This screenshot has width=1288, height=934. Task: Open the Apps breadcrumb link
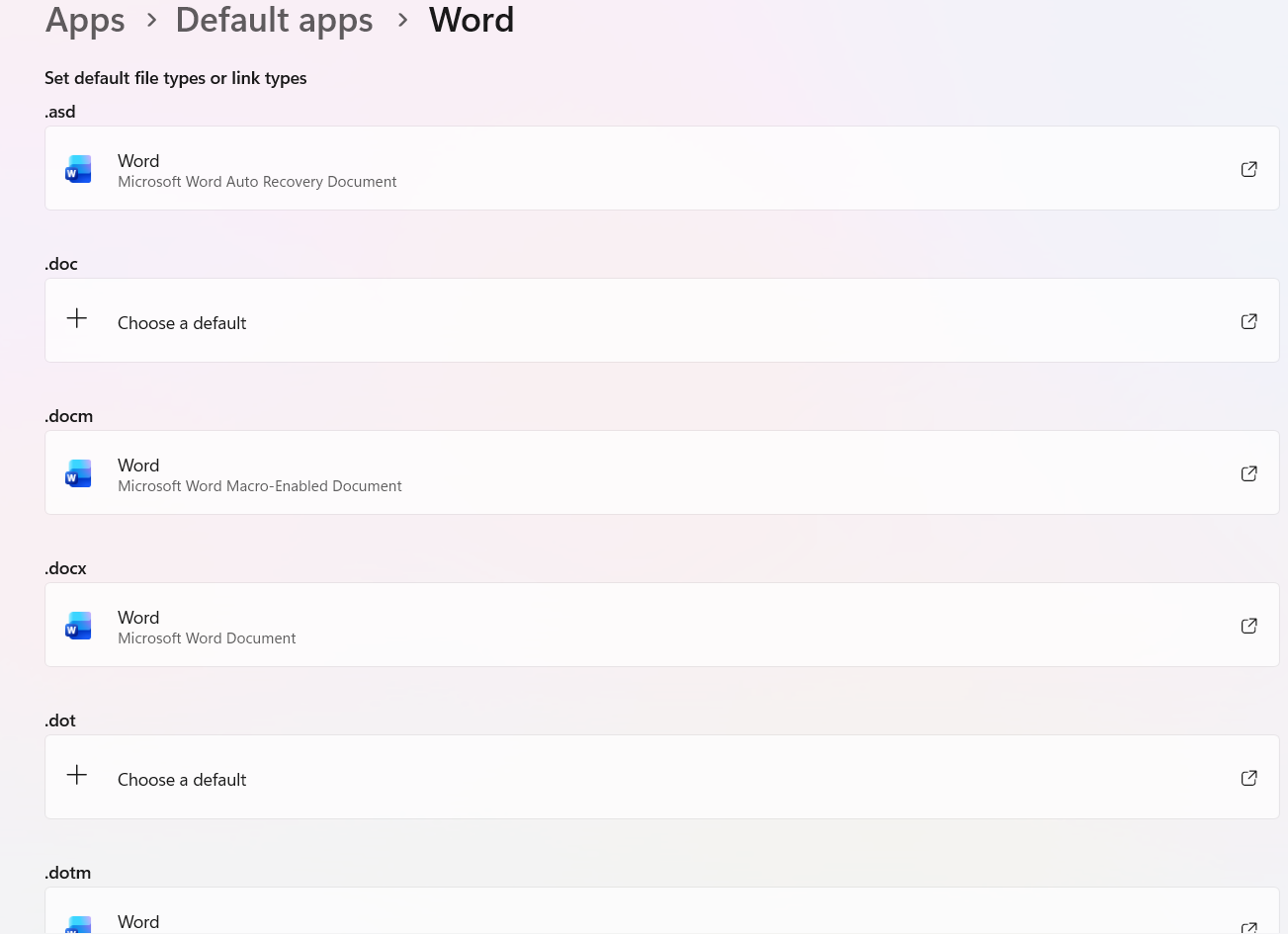pyautogui.click(x=85, y=19)
